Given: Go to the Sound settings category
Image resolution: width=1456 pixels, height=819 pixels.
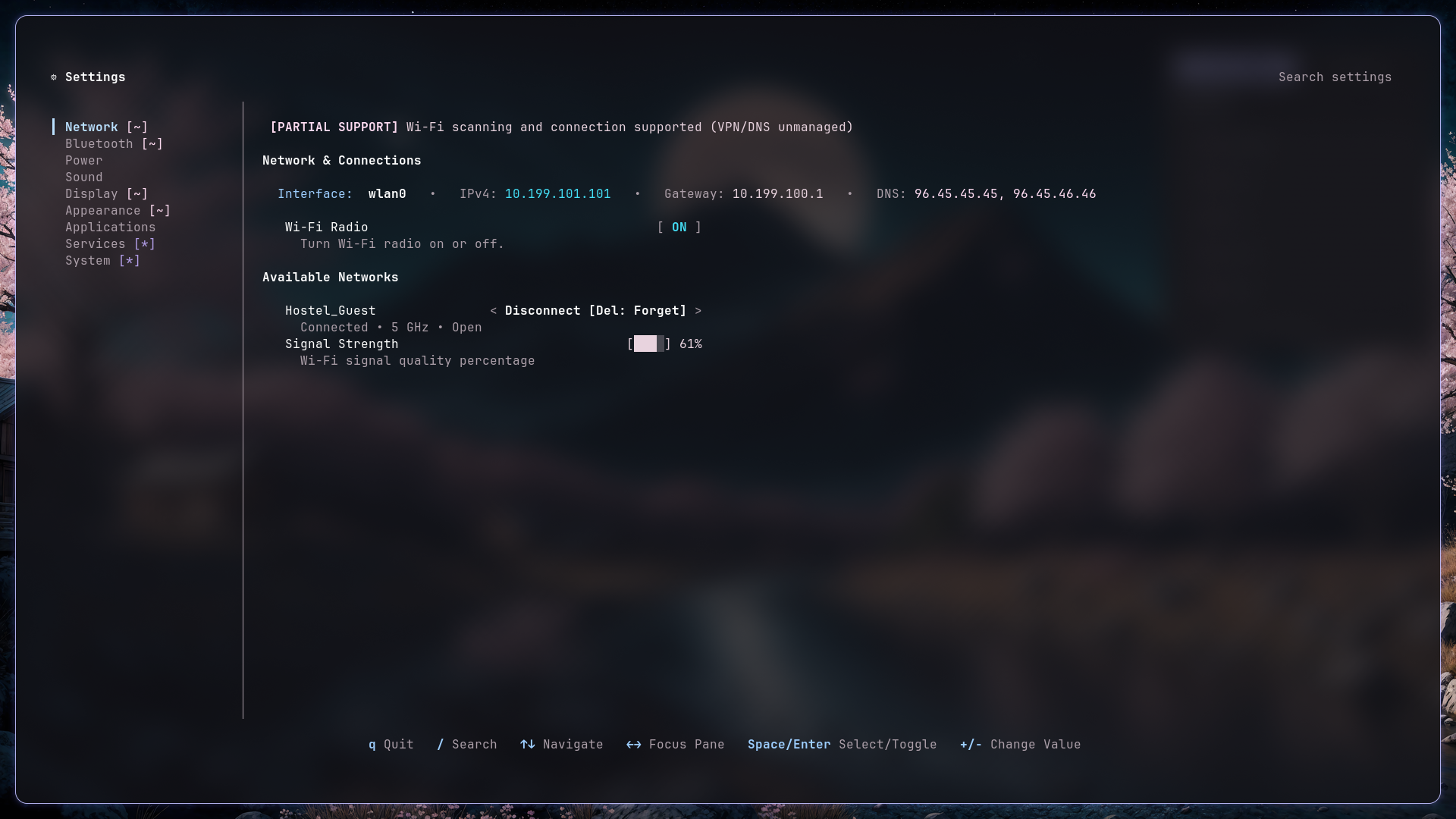Looking at the screenshot, I should click(x=83, y=177).
